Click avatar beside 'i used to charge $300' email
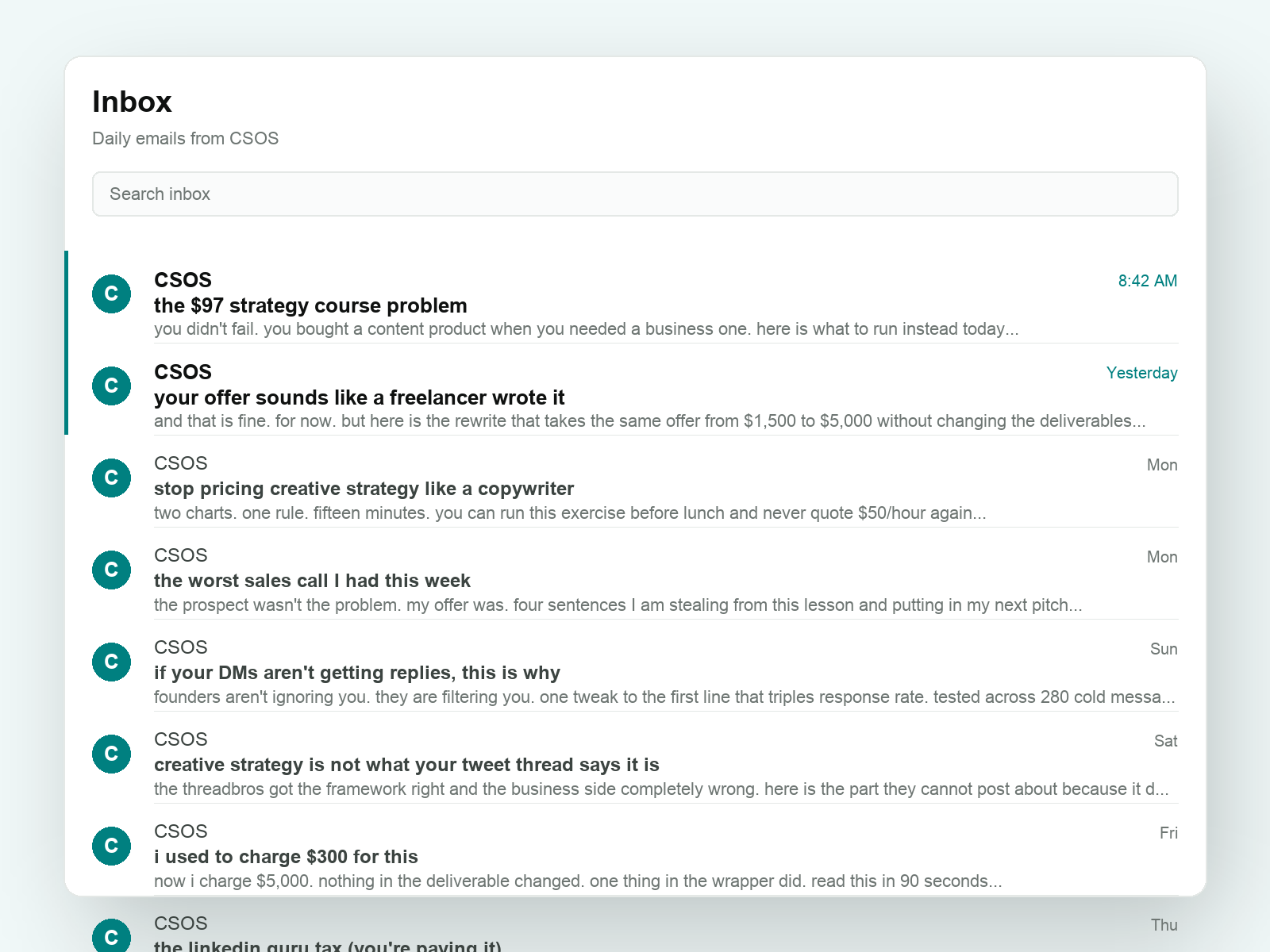Image resolution: width=1270 pixels, height=952 pixels. (111, 846)
